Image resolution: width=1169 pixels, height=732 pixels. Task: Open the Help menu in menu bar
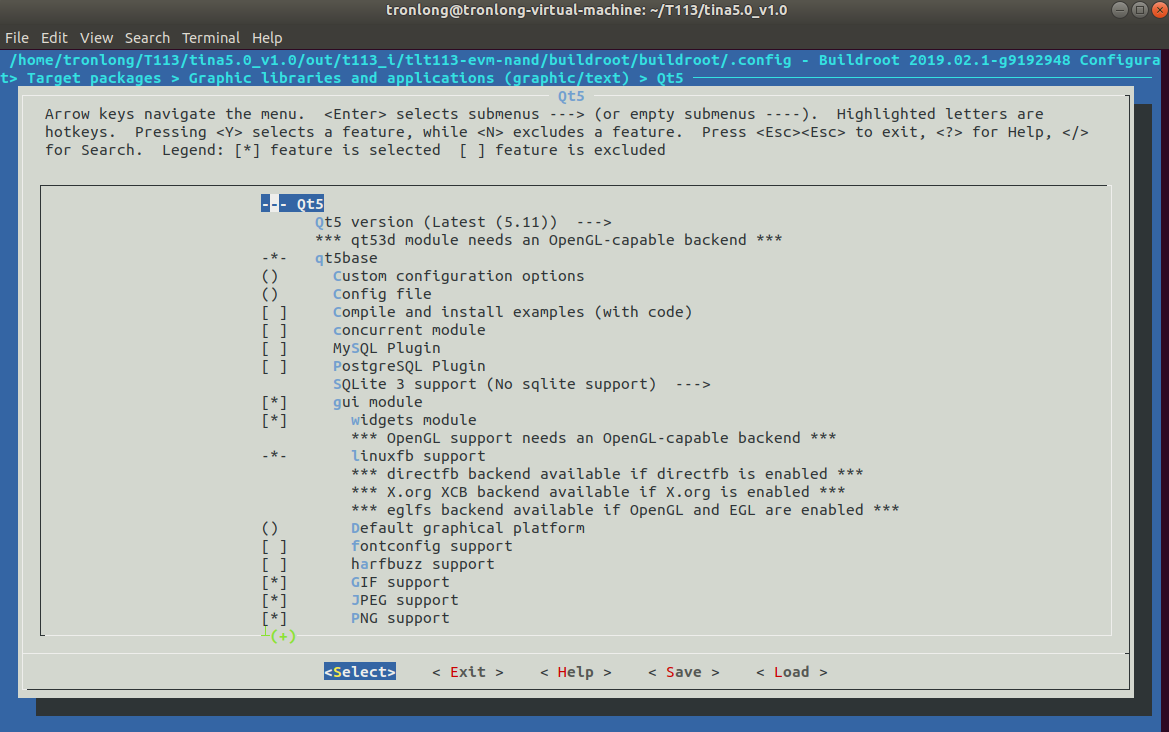point(267,37)
